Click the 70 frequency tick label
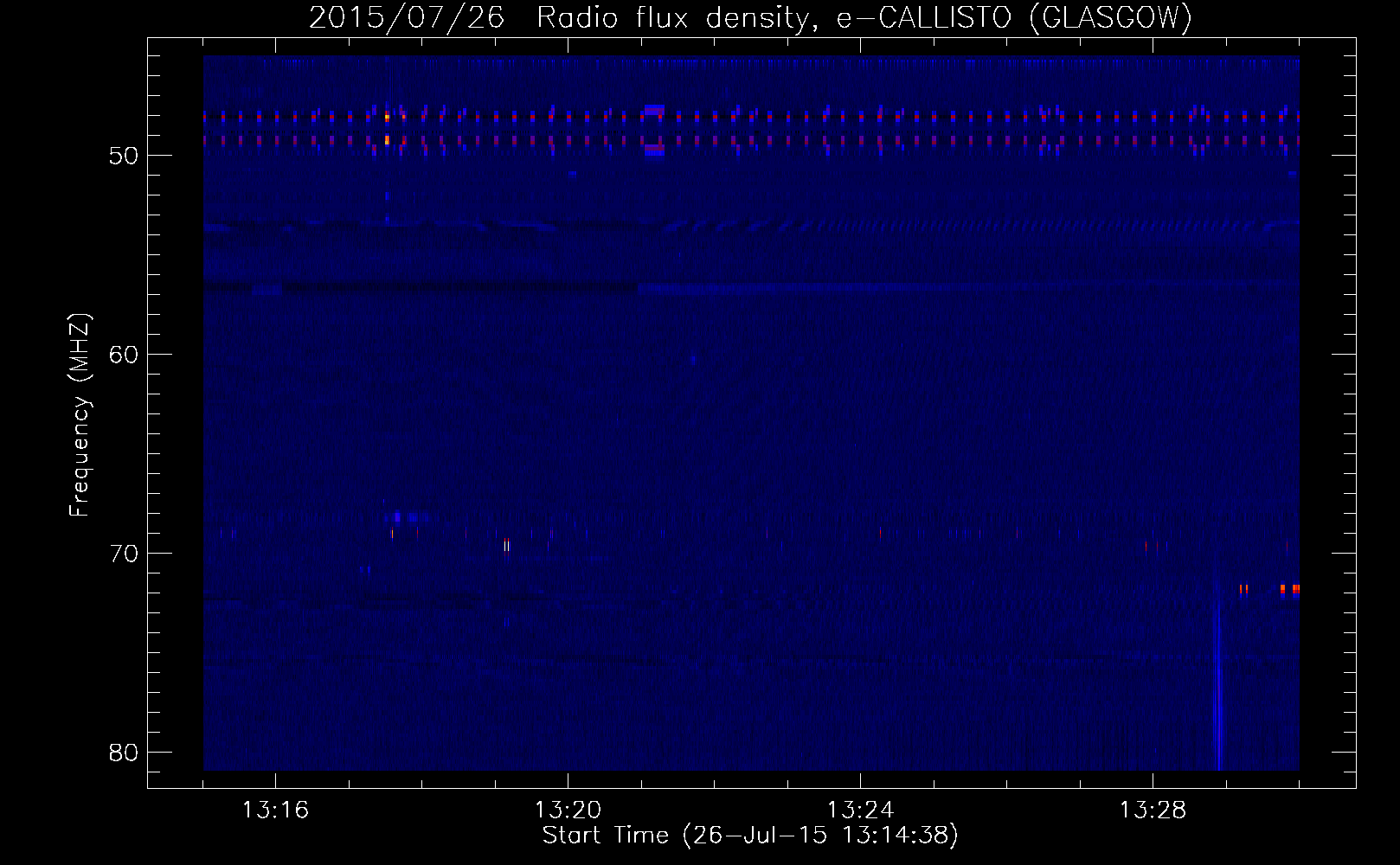The width and height of the screenshot is (1400, 865). (x=125, y=554)
